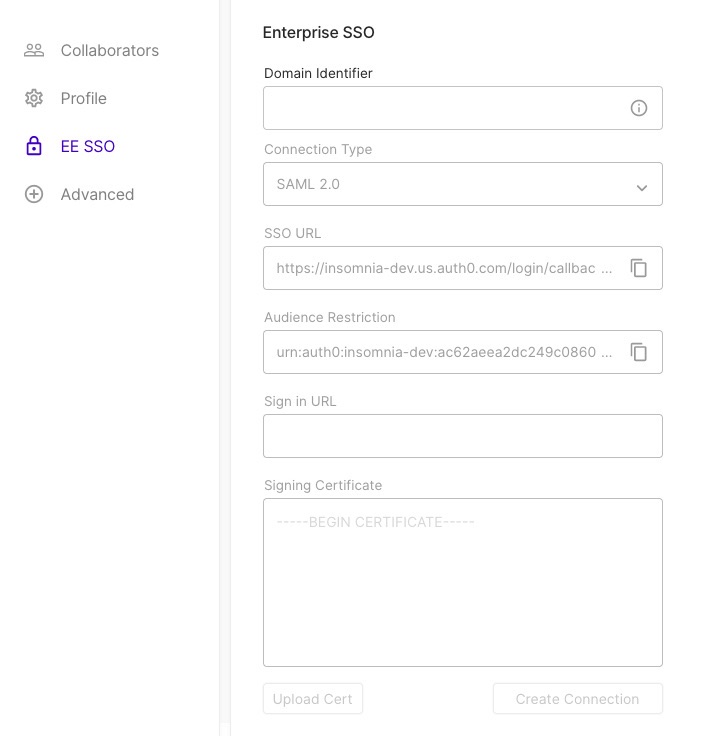Go to the Profile settings page
Viewport: 708px width, 736px height.
click(x=66, y=98)
